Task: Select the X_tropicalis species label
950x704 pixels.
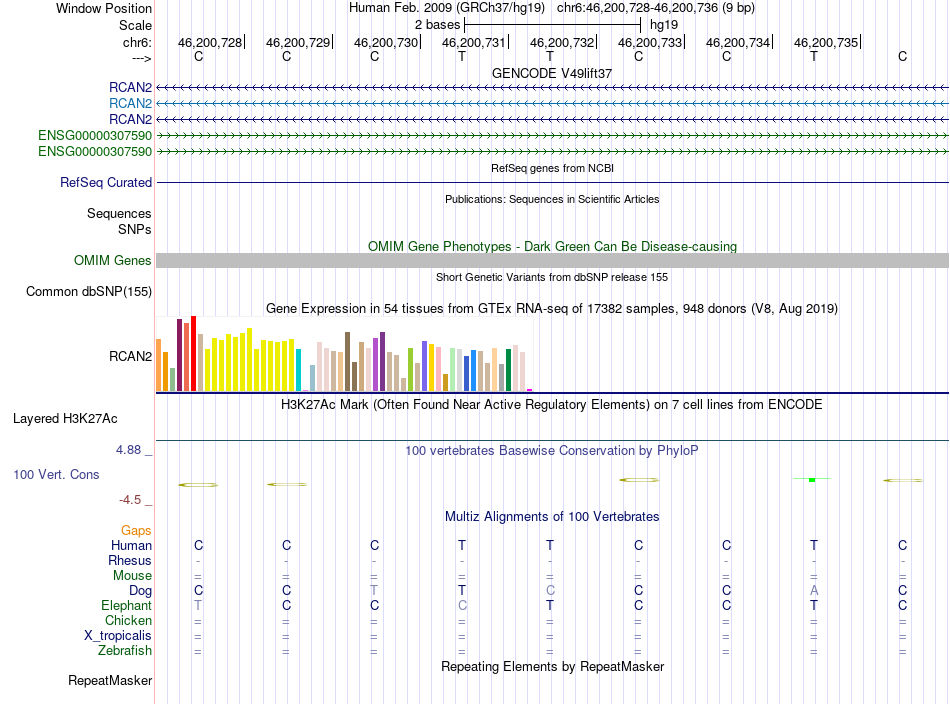Action: coord(118,636)
